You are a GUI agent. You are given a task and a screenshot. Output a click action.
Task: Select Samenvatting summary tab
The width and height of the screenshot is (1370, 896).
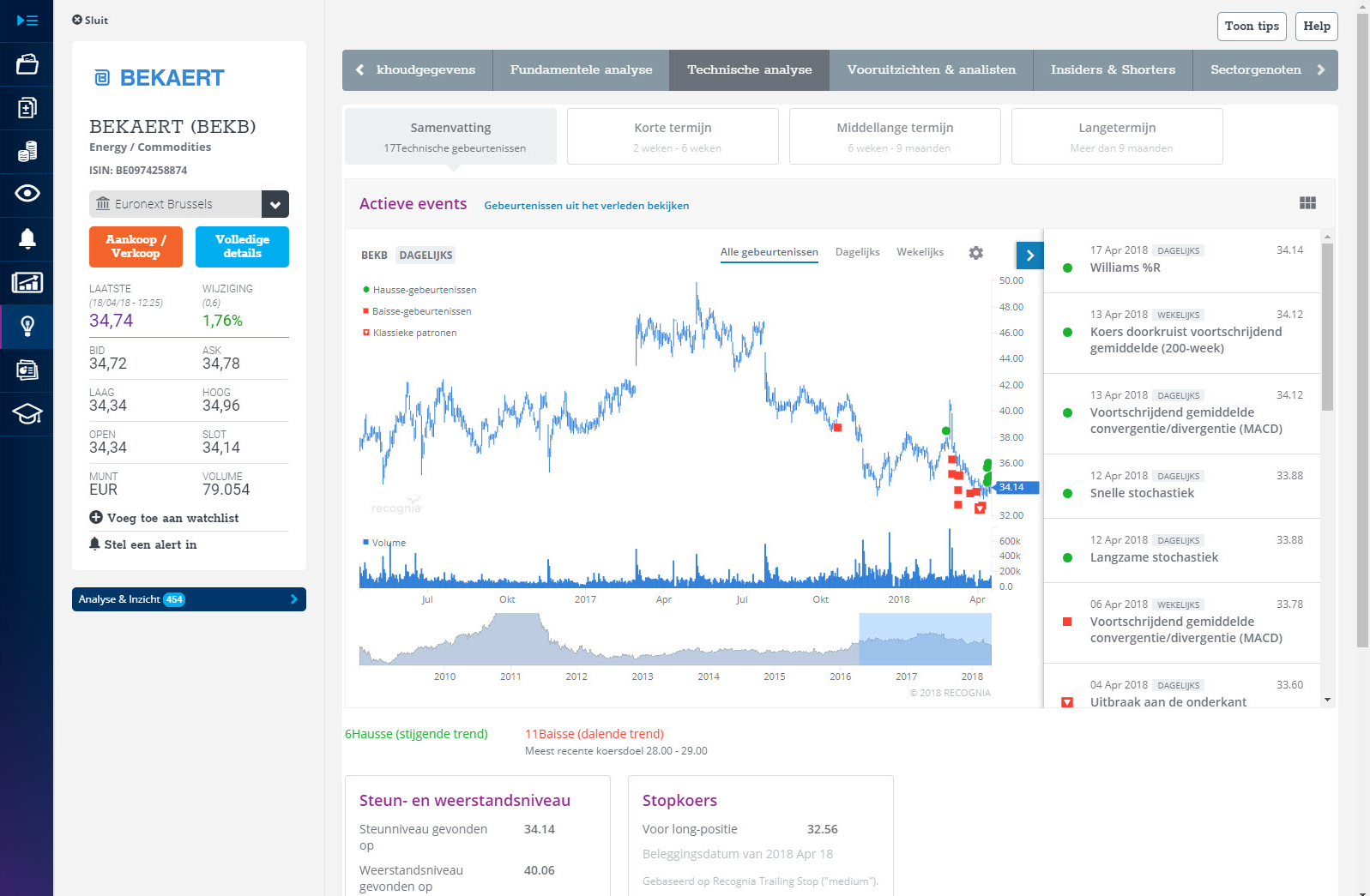450,136
